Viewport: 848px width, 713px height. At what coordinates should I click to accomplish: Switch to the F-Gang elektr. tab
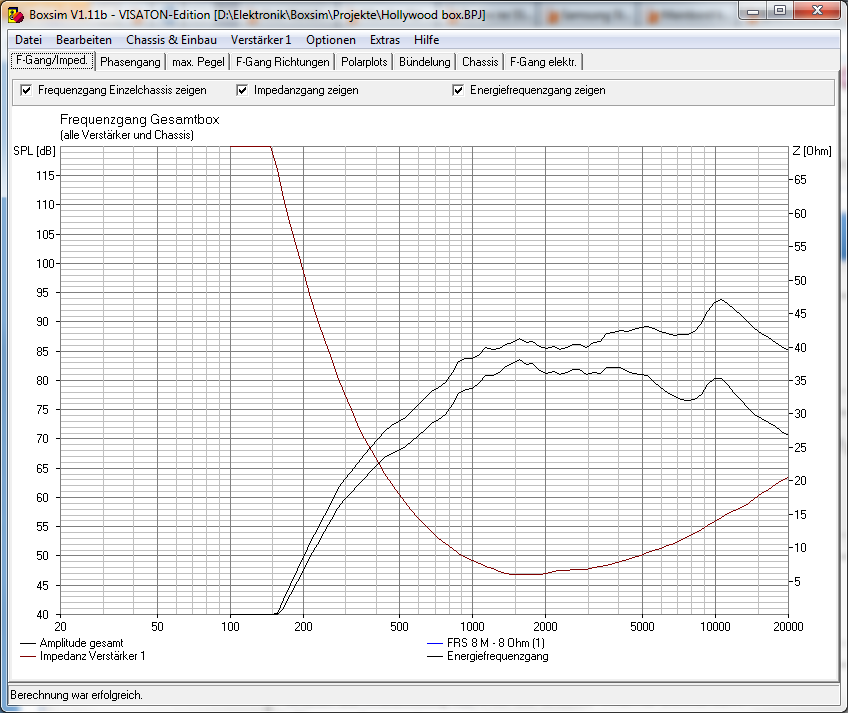pyautogui.click(x=543, y=62)
